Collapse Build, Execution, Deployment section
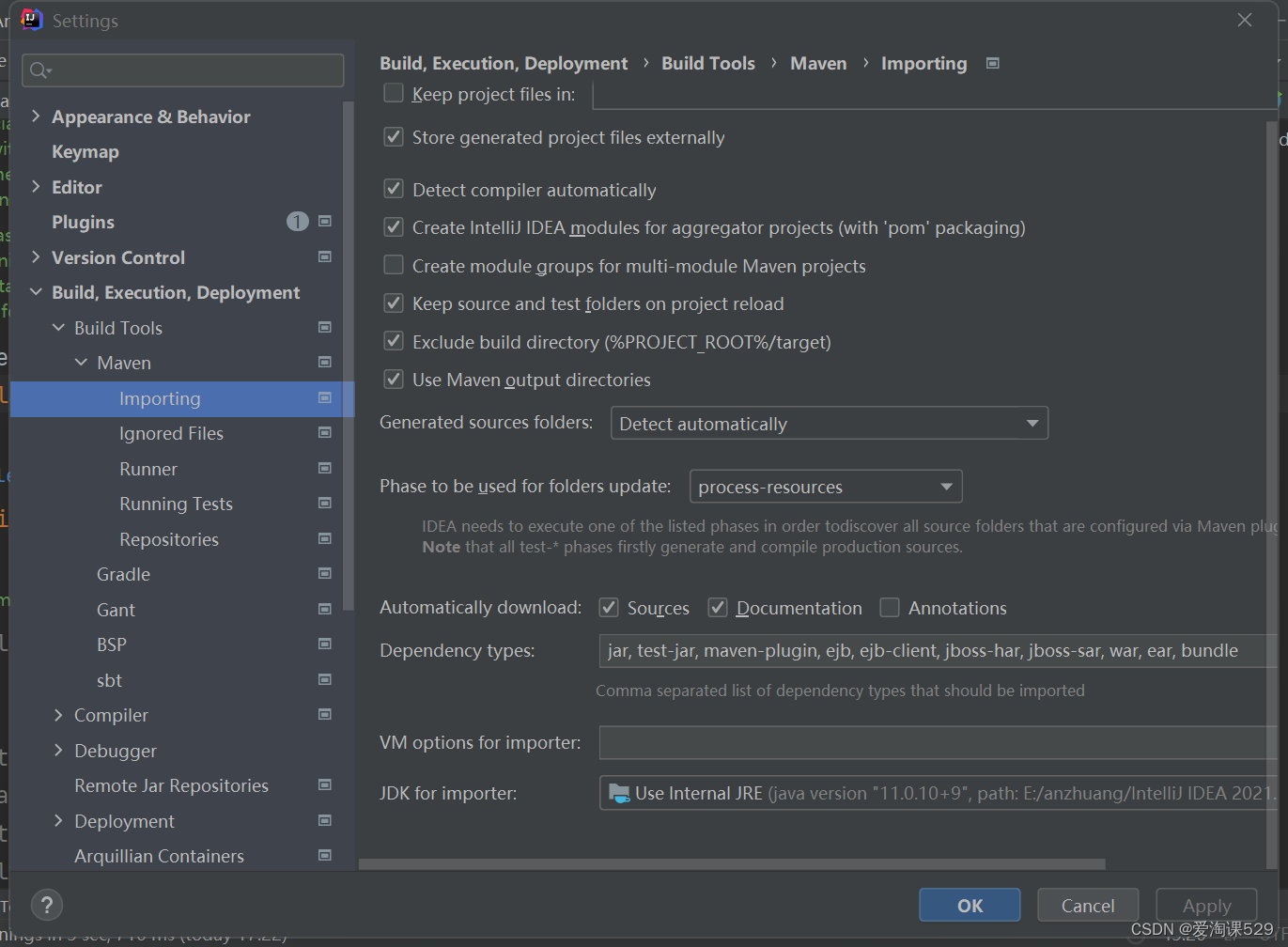The height and width of the screenshot is (947, 1288). (x=36, y=292)
